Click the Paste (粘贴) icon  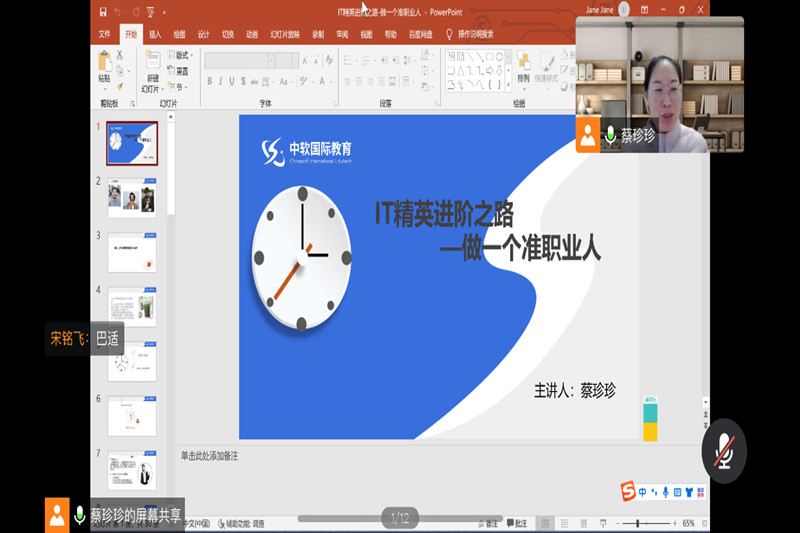(x=105, y=63)
